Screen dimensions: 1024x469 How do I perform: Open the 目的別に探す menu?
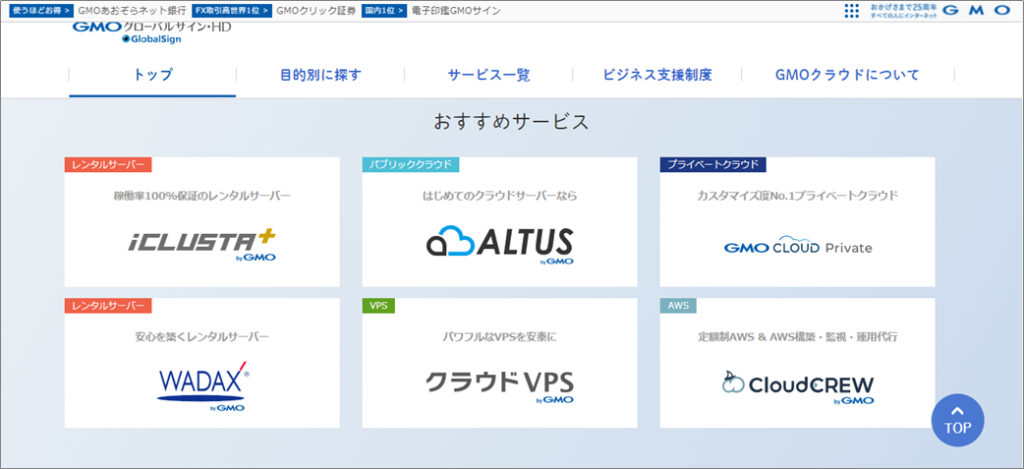pyautogui.click(x=321, y=74)
